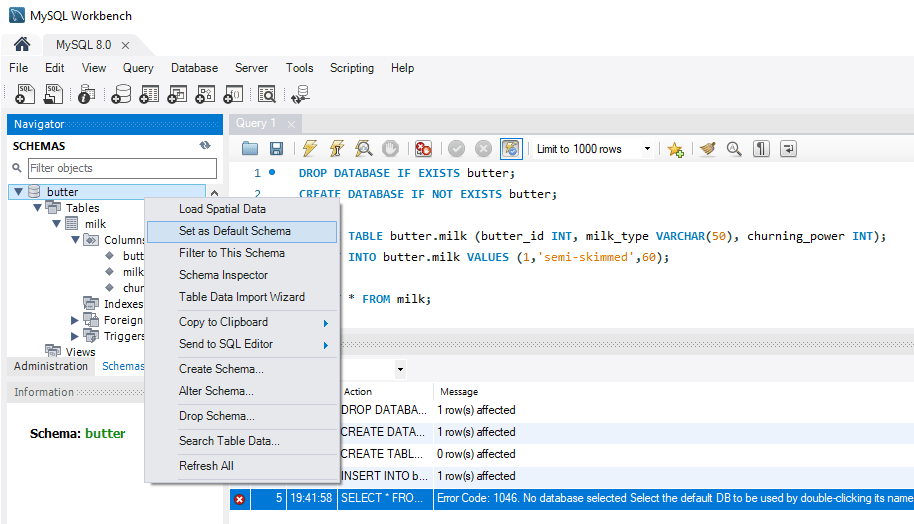Open the output type dropdown arrow

400,369
